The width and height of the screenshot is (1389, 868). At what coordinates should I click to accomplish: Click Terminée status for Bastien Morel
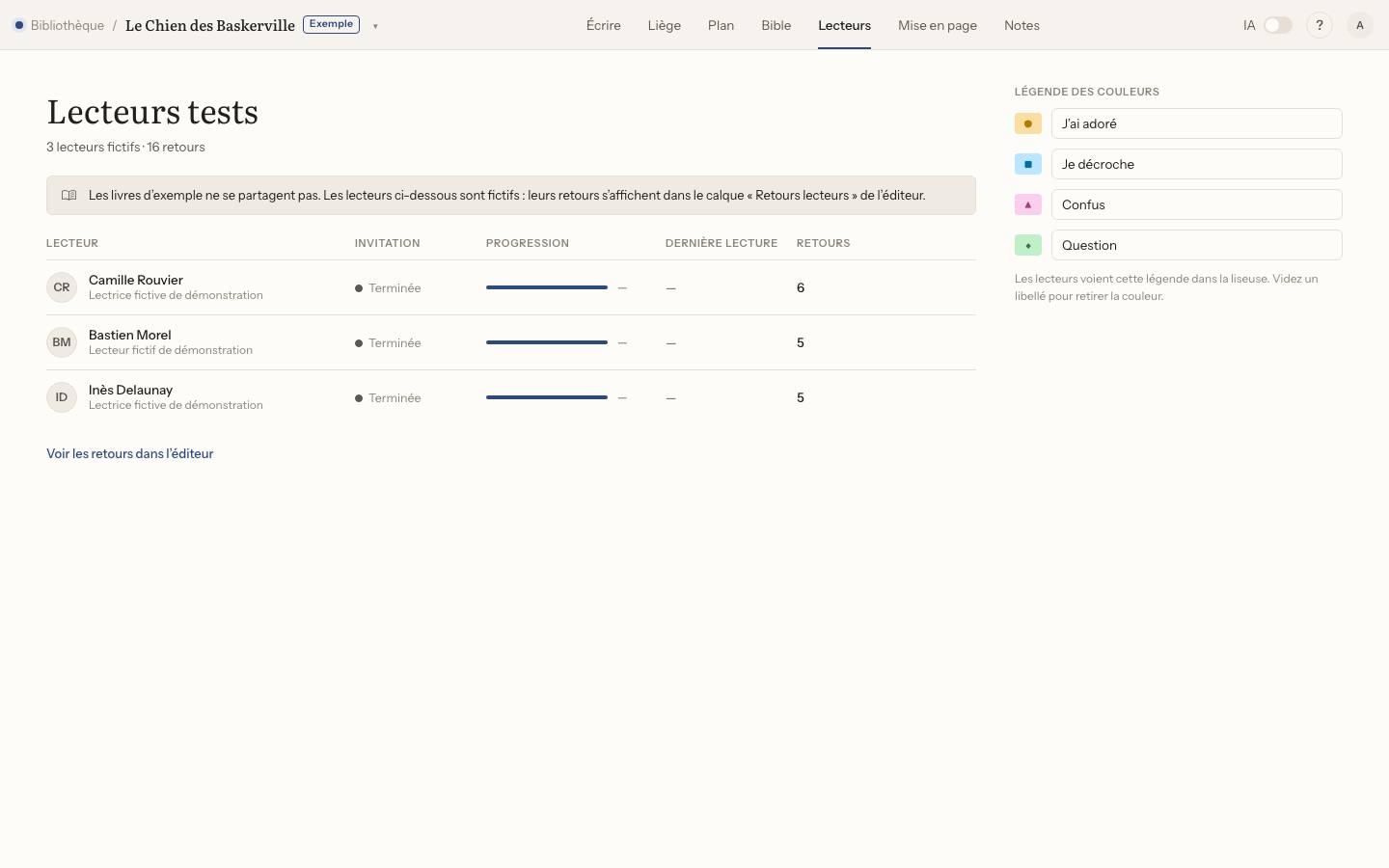pos(388,342)
